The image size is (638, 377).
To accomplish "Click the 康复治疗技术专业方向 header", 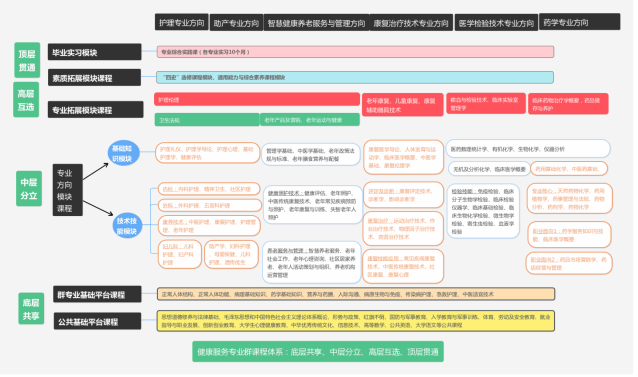I will pyautogui.click(x=411, y=23).
